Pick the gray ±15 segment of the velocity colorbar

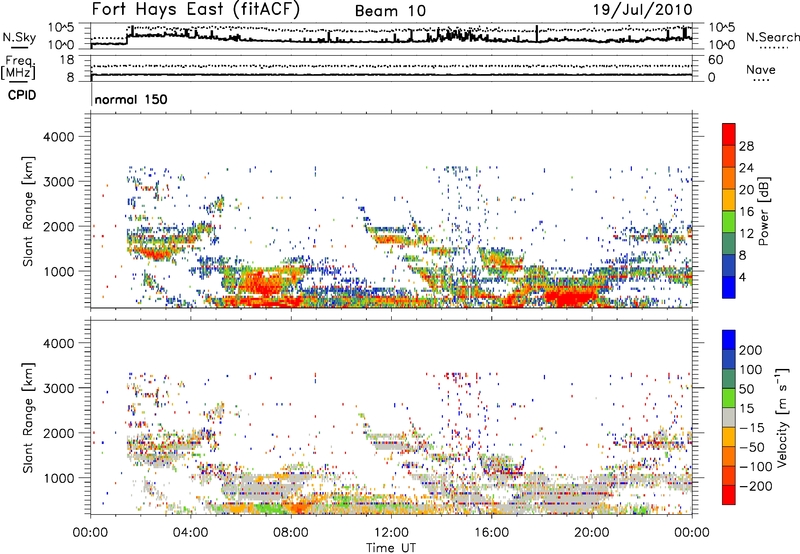click(x=729, y=418)
